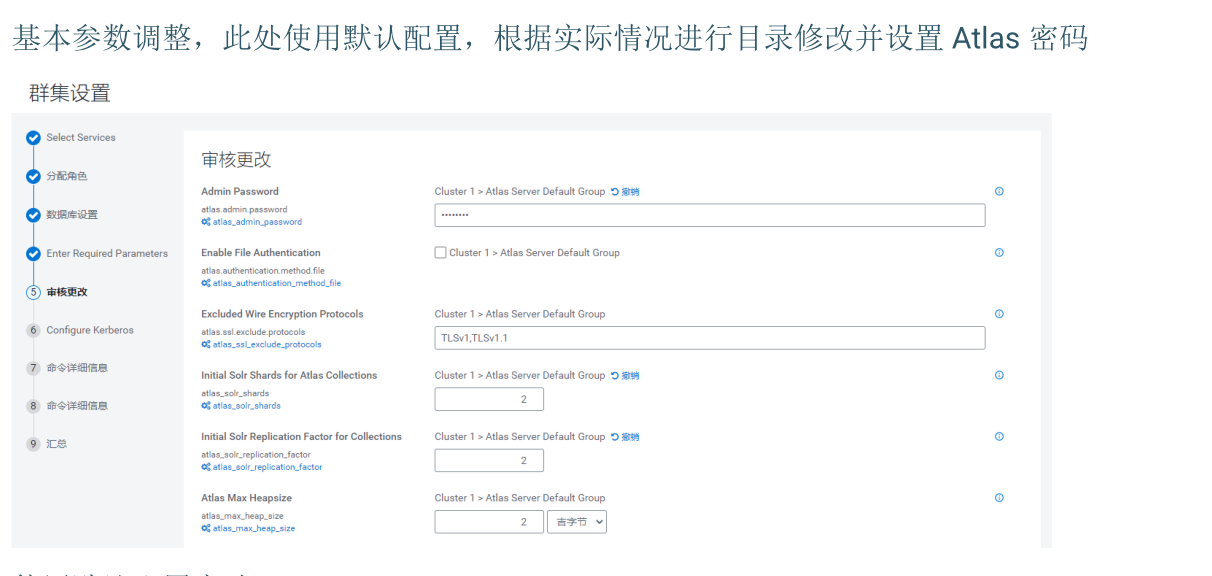Viewport: 1212px width, 576px height.
Task: Click the Atlas Max Heapsize label
Action: coord(246,497)
